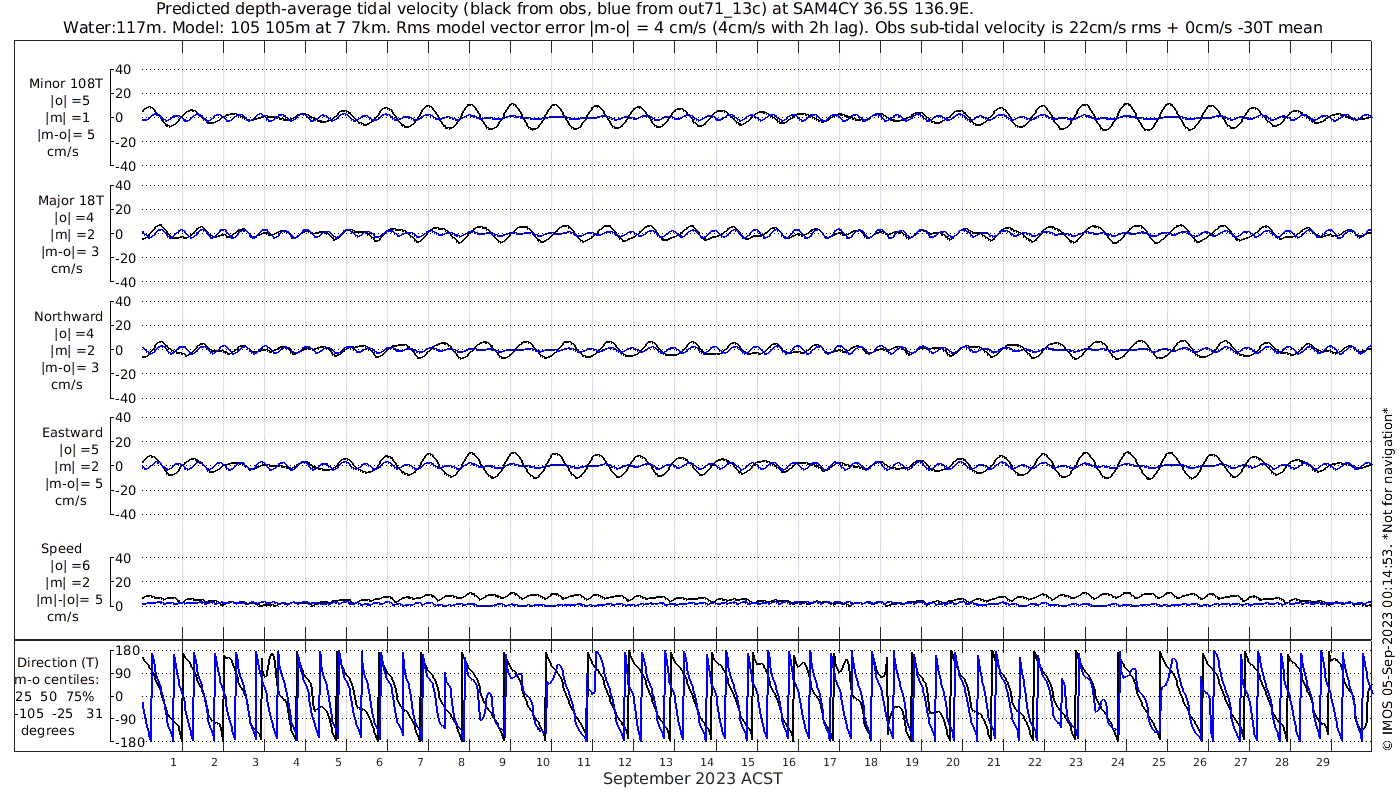This screenshot has height=800, width=1400.
Task: Click the "degrees" unit label
Action: pyautogui.click(x=49, y=730)
